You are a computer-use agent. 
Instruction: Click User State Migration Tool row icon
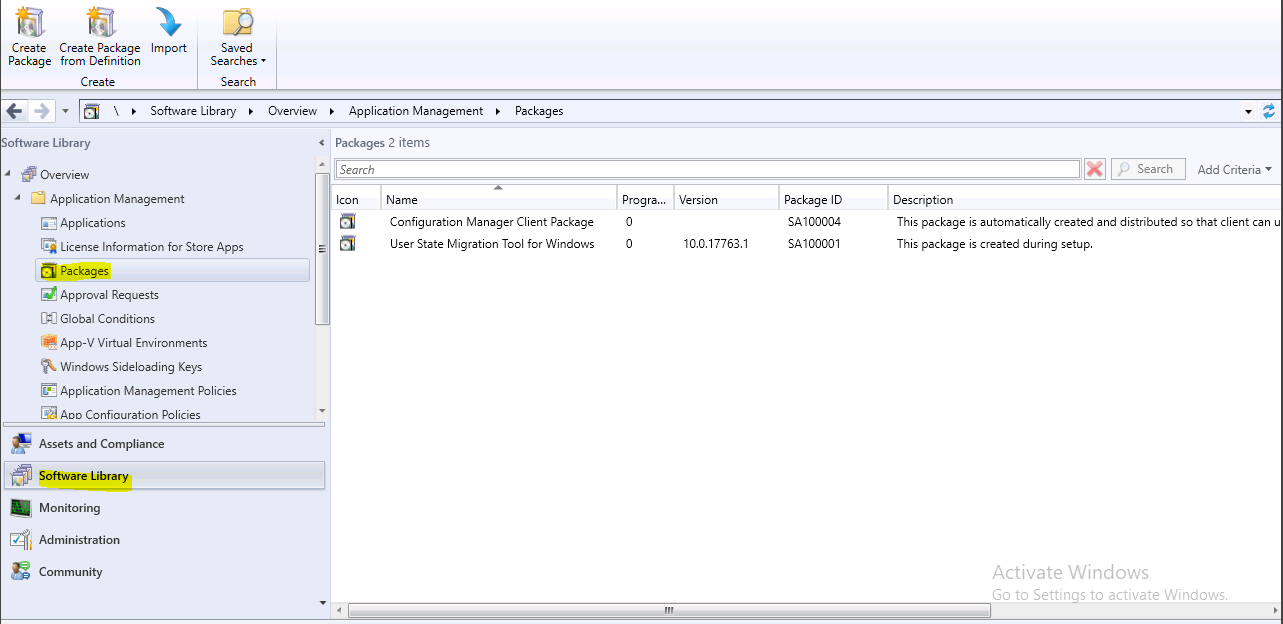tap(347, 244)
